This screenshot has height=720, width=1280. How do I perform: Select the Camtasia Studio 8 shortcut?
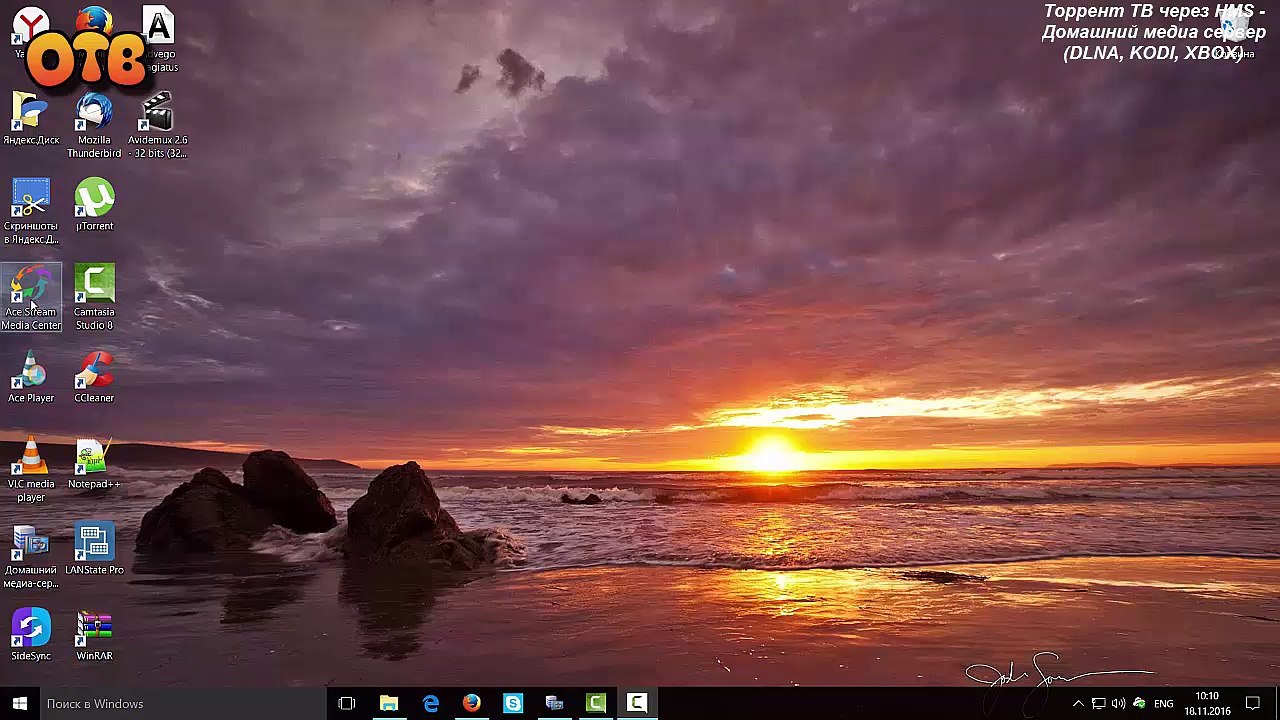pyautogui.click(x=94, y=298)
